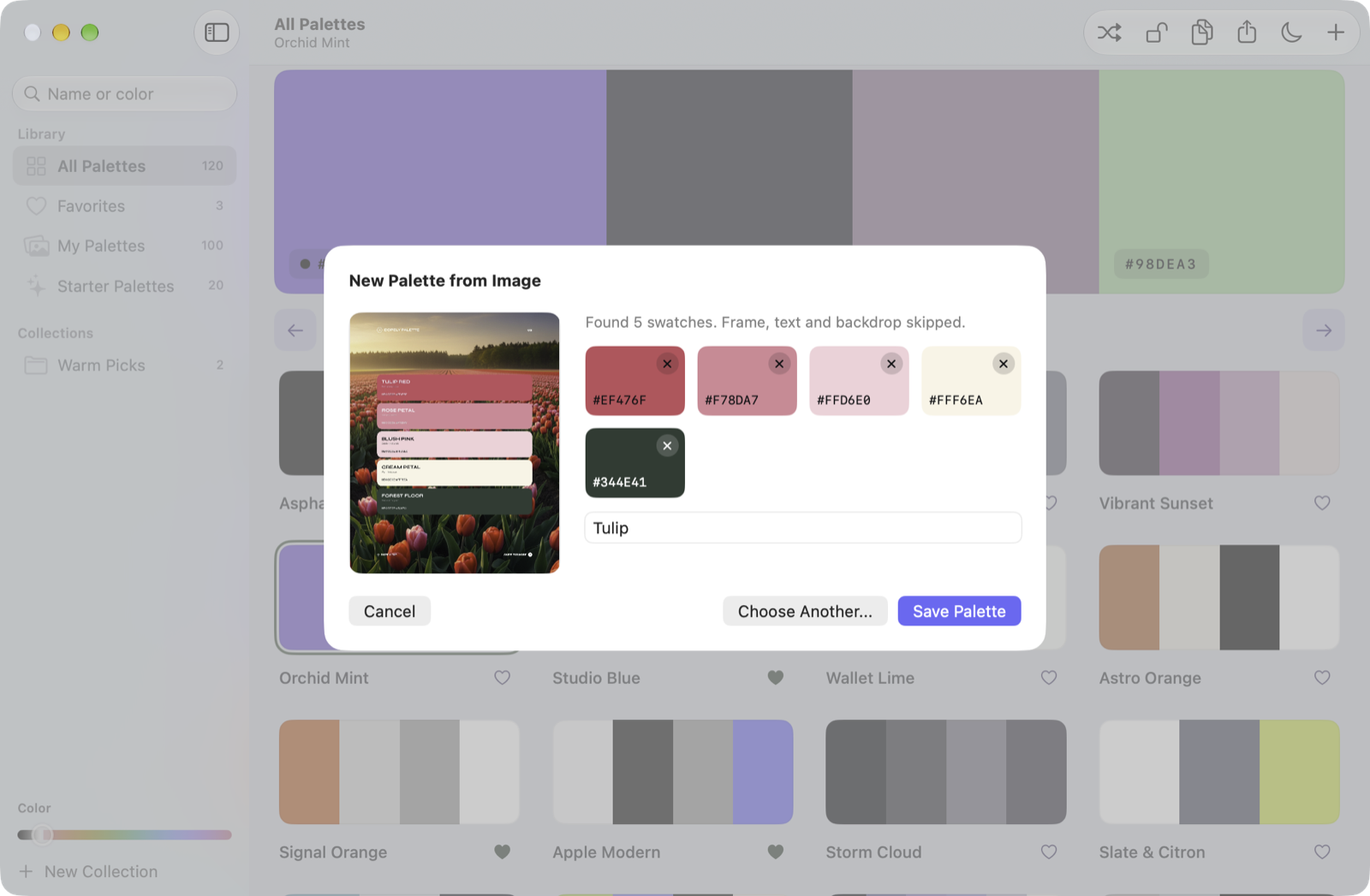Click the Warm Picks folder icon
1370x896 pixels.
(36, 365)
